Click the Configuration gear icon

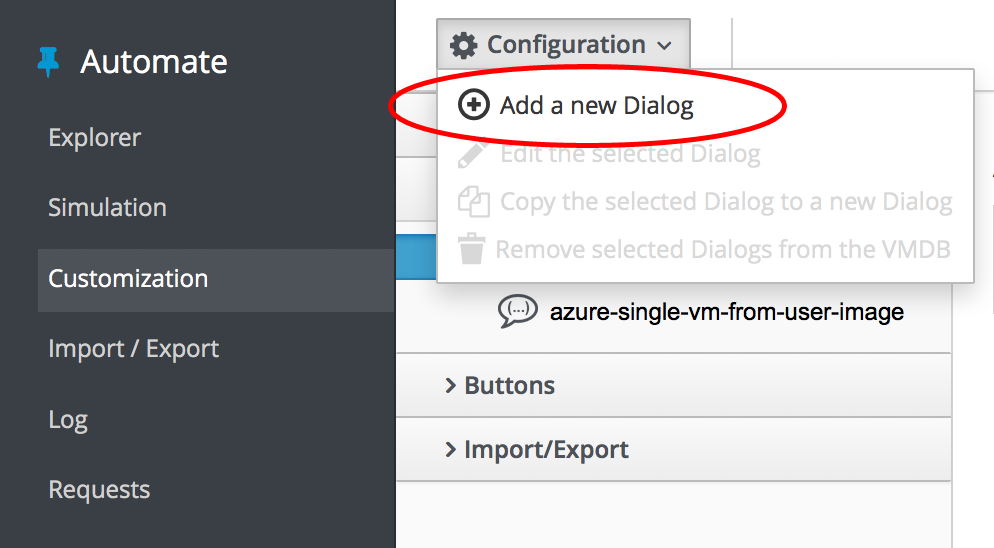pyautogui.click(x=463, y=45)
